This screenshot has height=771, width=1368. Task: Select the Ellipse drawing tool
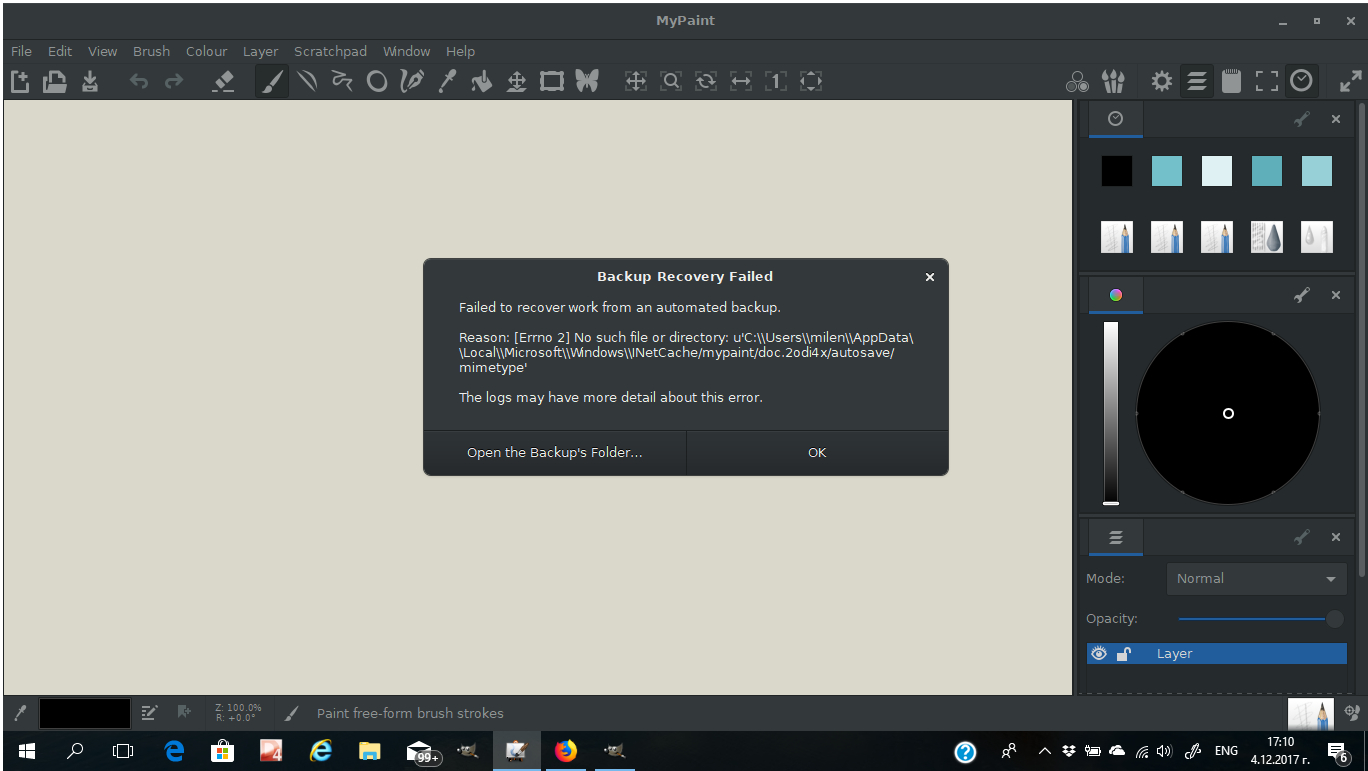[377, 81]
